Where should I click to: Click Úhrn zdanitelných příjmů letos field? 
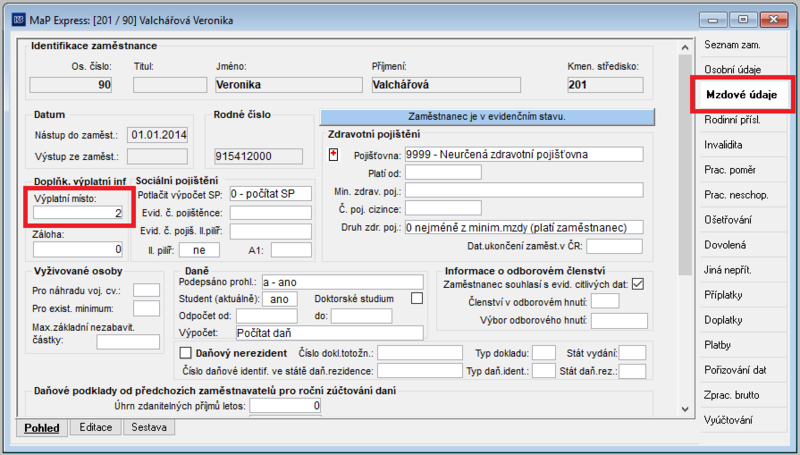click(285, 406)
